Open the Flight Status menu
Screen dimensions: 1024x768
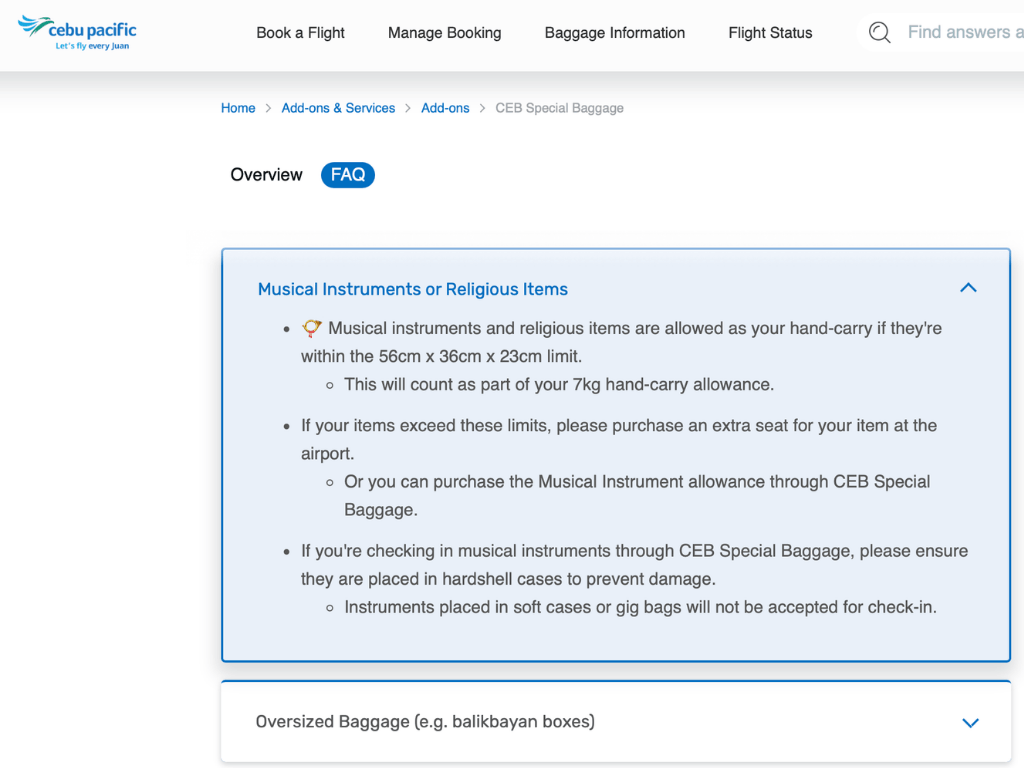(x=770, y=33)
